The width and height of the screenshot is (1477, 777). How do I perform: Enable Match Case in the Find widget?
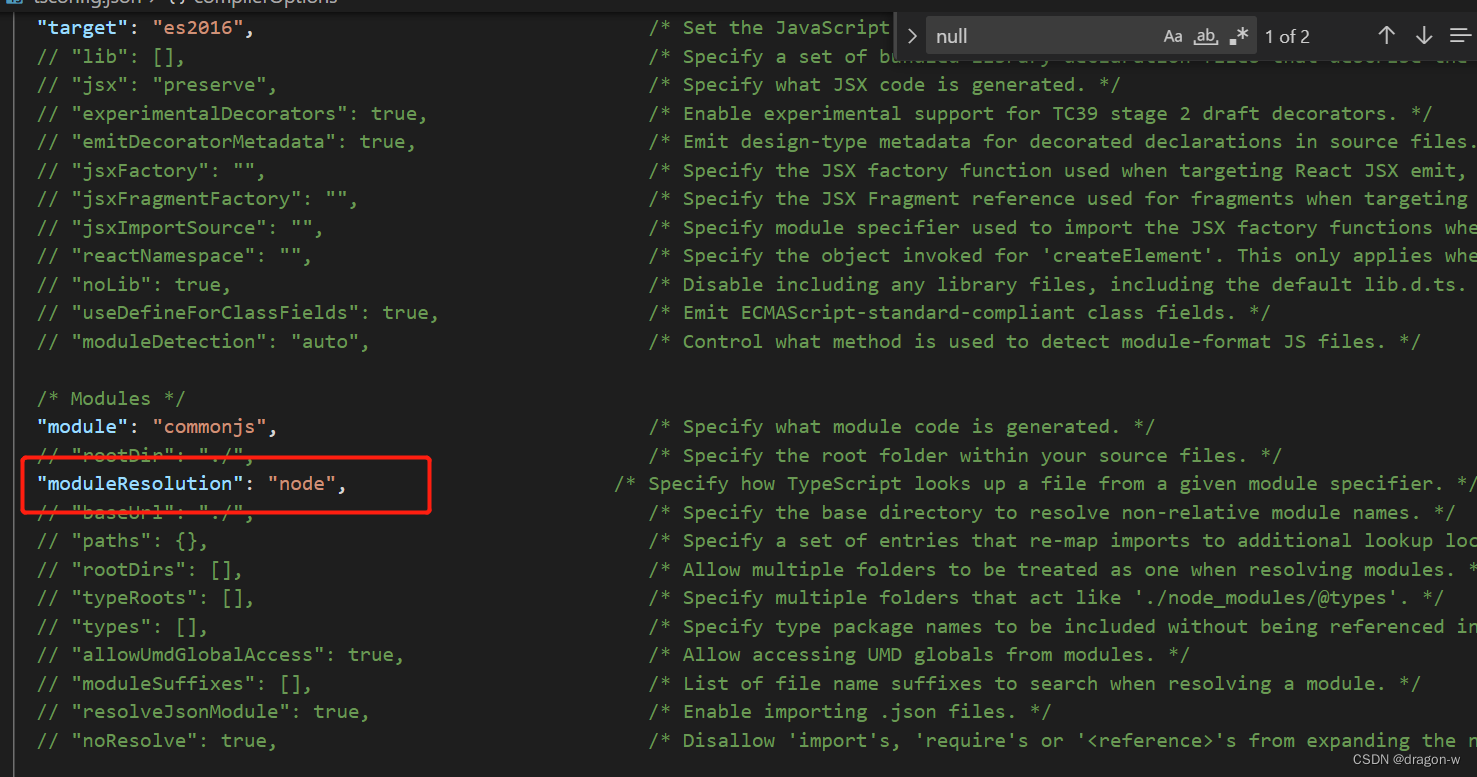pos(1172,35)
